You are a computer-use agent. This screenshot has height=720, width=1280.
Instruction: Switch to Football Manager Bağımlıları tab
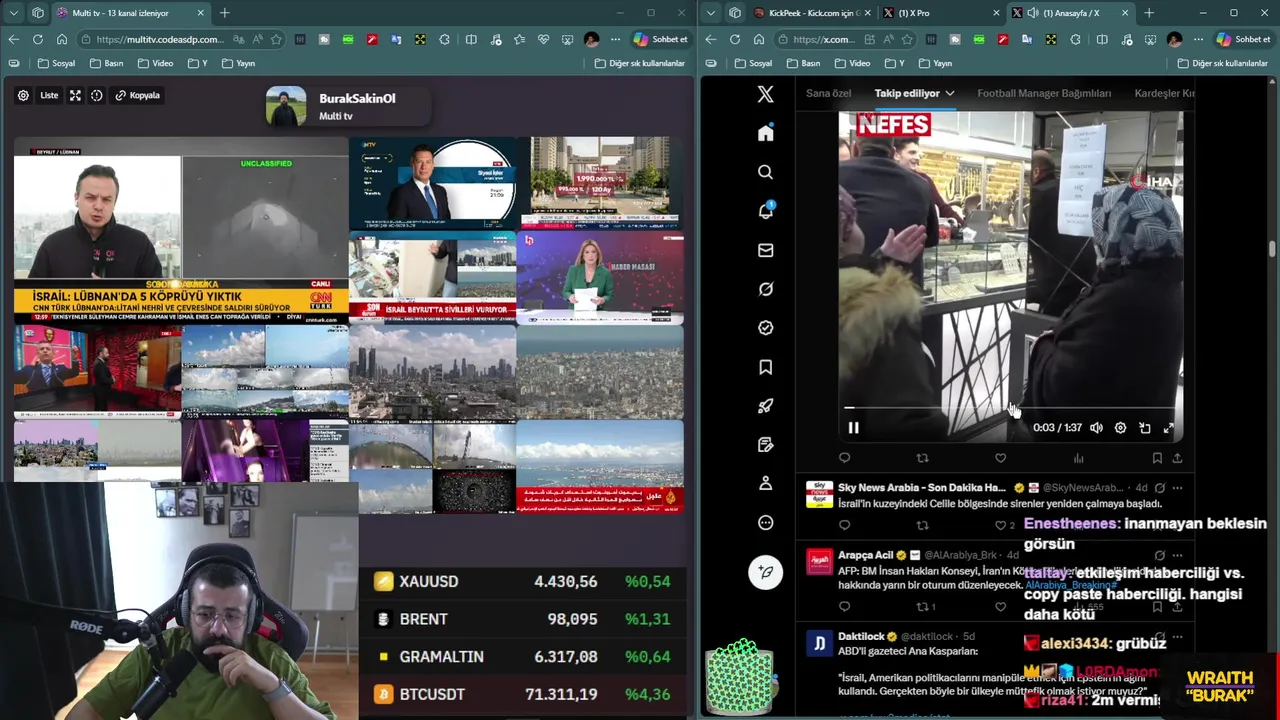tap(1044, 93)
